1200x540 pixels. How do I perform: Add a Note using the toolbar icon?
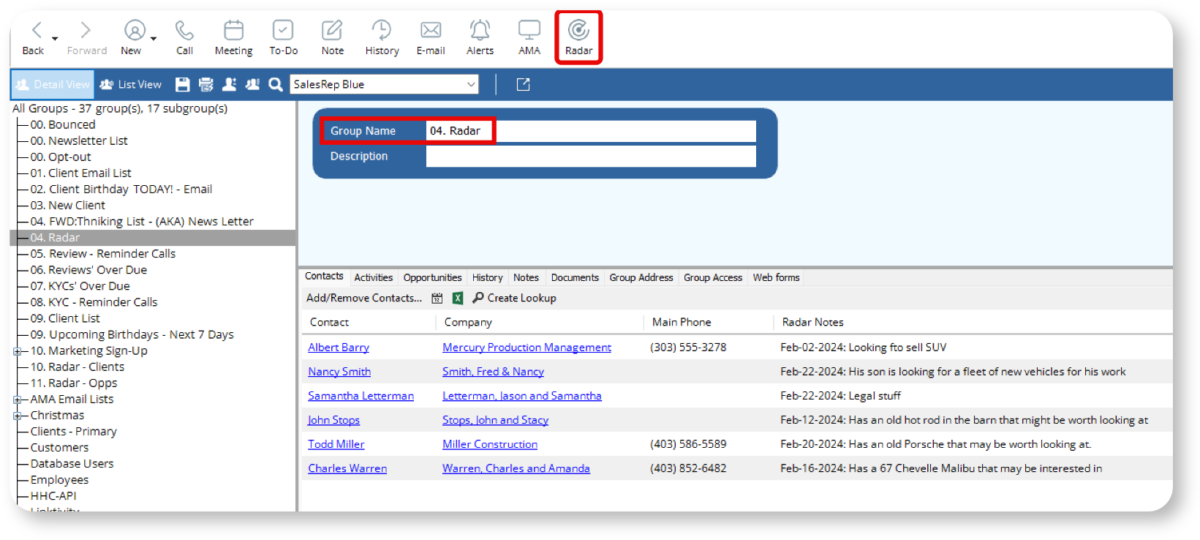tap(332, 31)
